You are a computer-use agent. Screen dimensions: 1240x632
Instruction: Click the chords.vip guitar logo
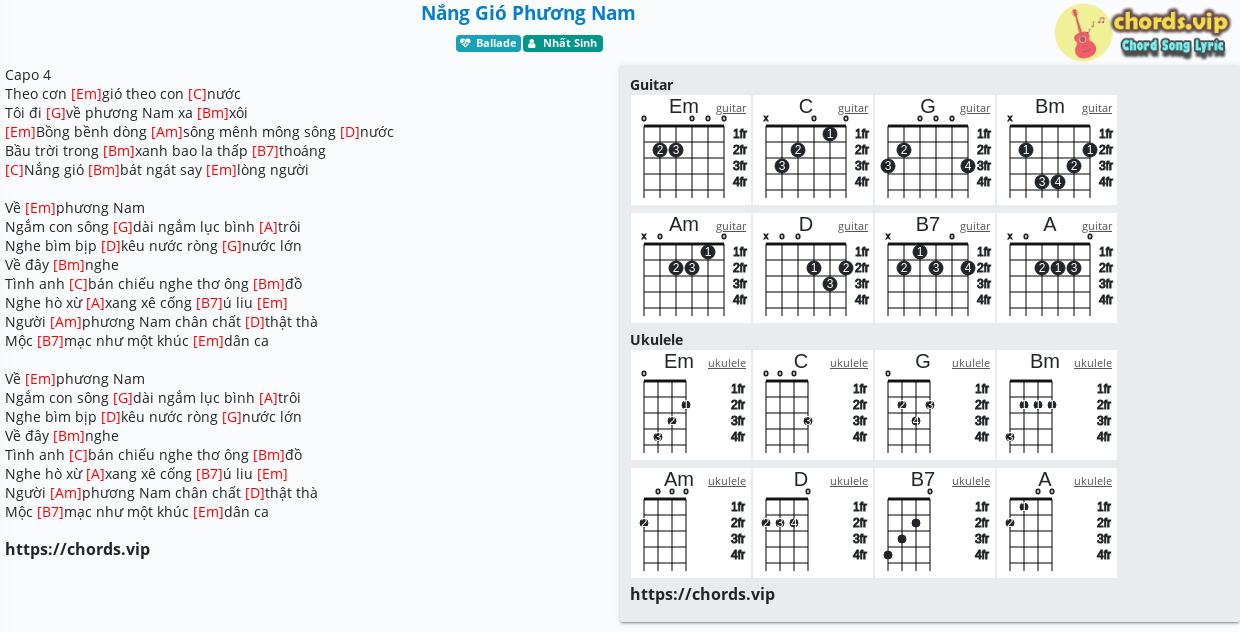(x=1141, y=32)
